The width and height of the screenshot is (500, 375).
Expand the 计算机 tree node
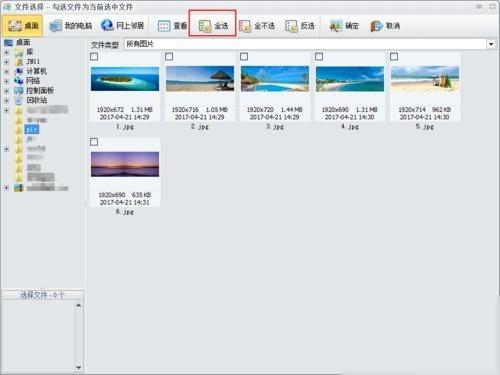point(6,72)
